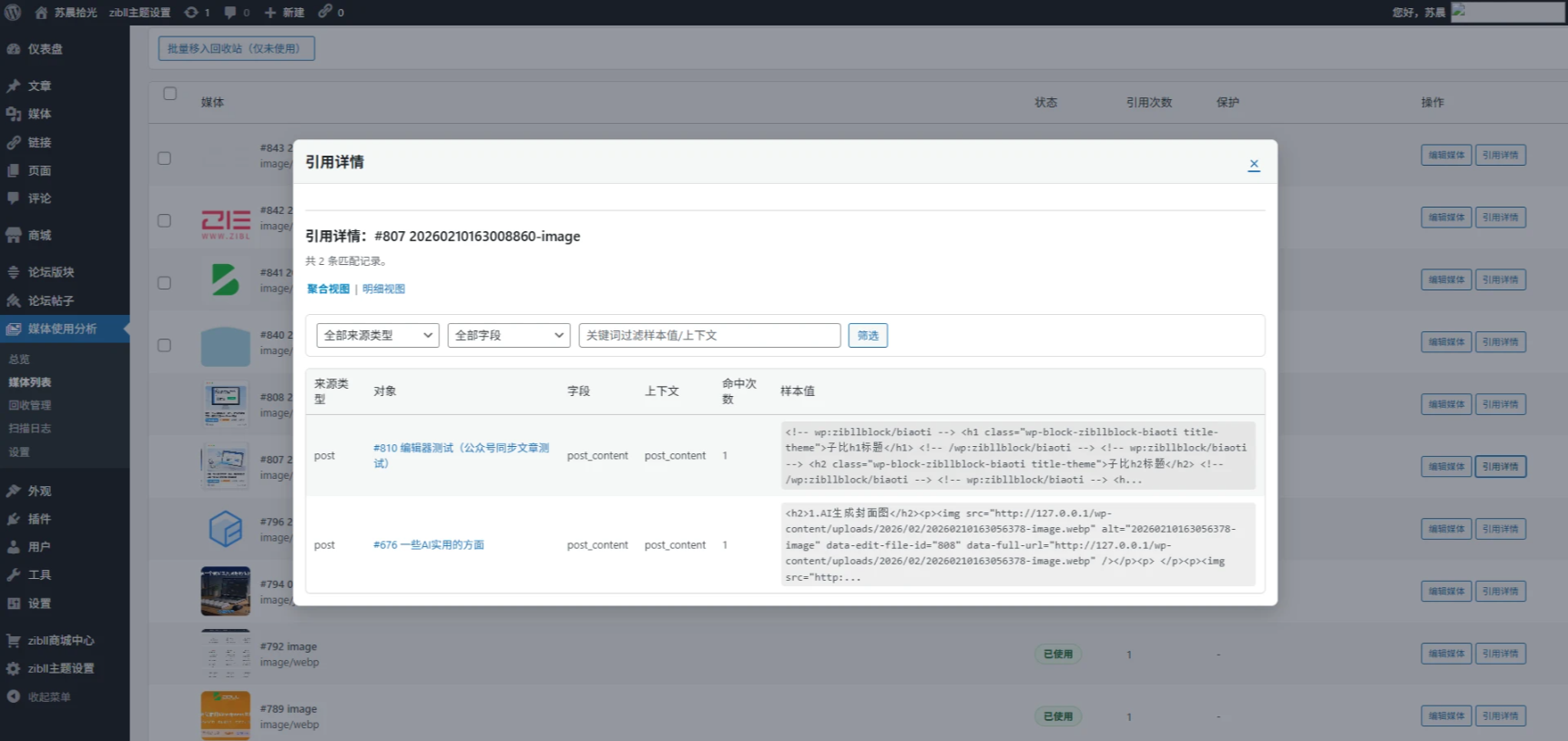
Task: Expand the 全部来源类型 dropdown
Action: tap(378, 336)
